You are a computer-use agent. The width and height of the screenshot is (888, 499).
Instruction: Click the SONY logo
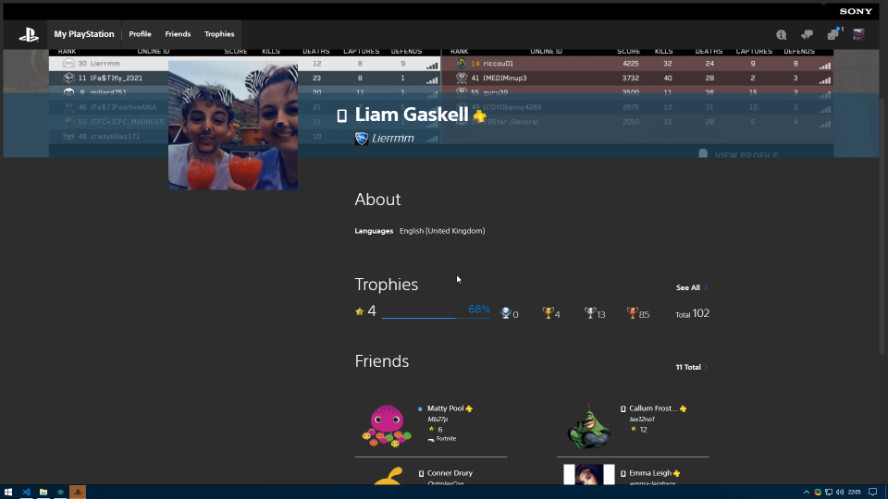[856, 11]
